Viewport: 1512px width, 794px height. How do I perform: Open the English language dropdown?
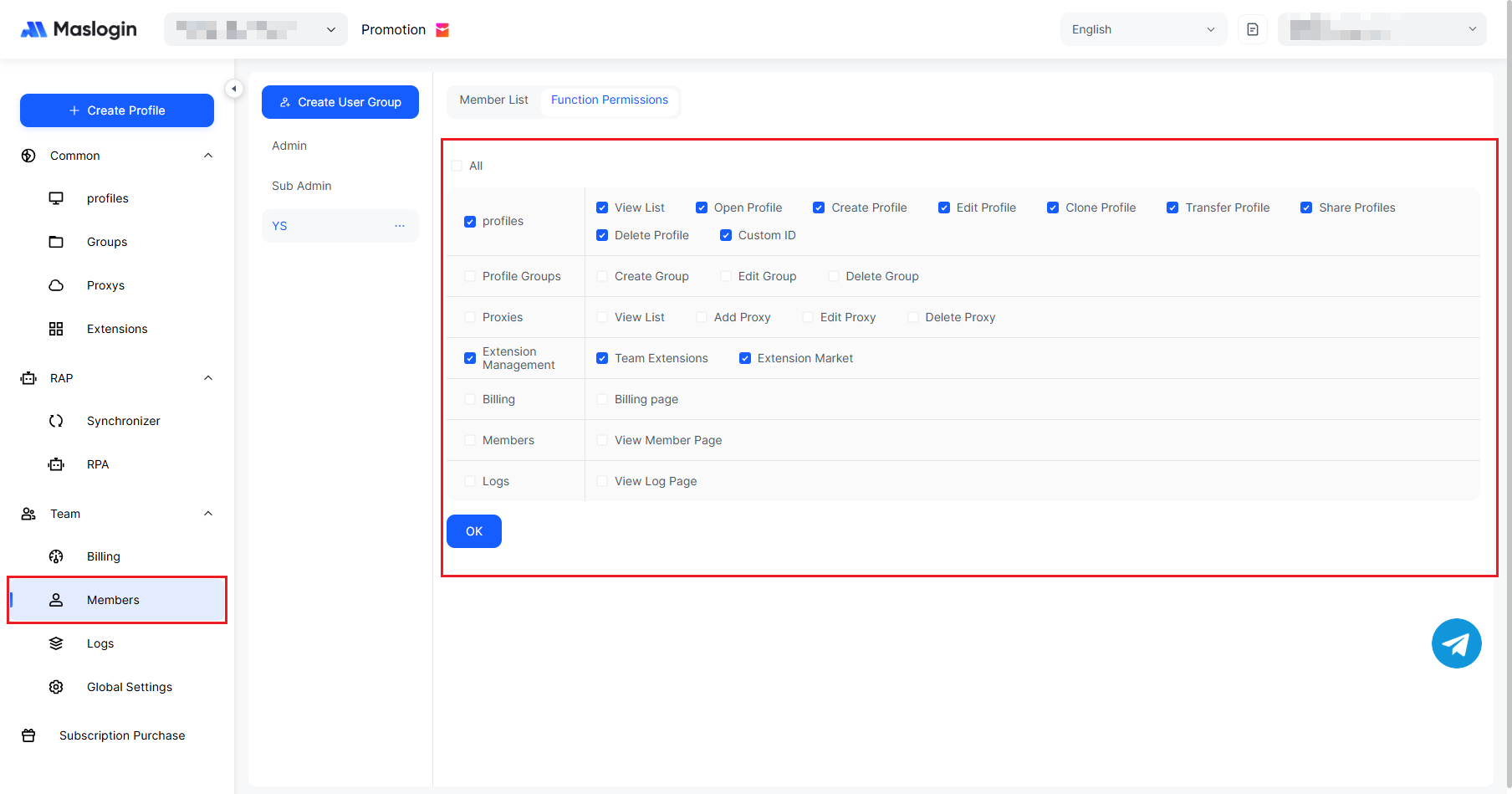pos(1142,29)
